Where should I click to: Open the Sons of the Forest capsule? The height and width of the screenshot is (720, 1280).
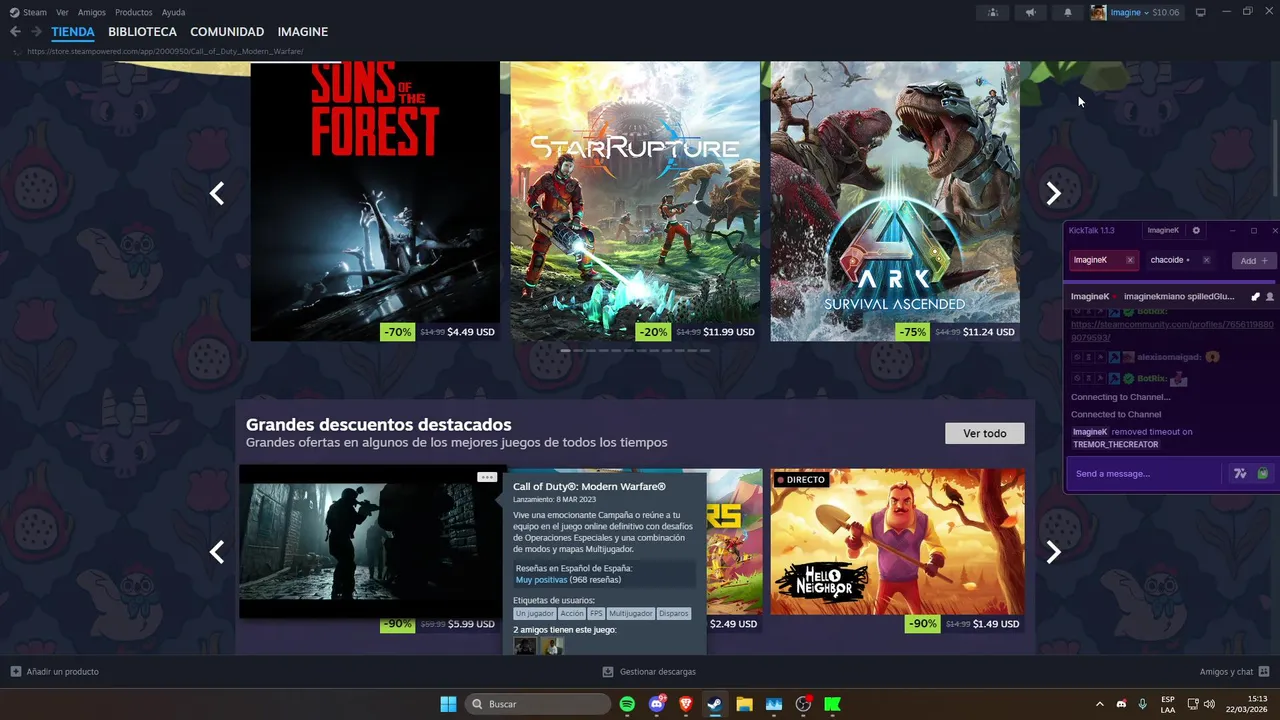(x=375, y=201)
